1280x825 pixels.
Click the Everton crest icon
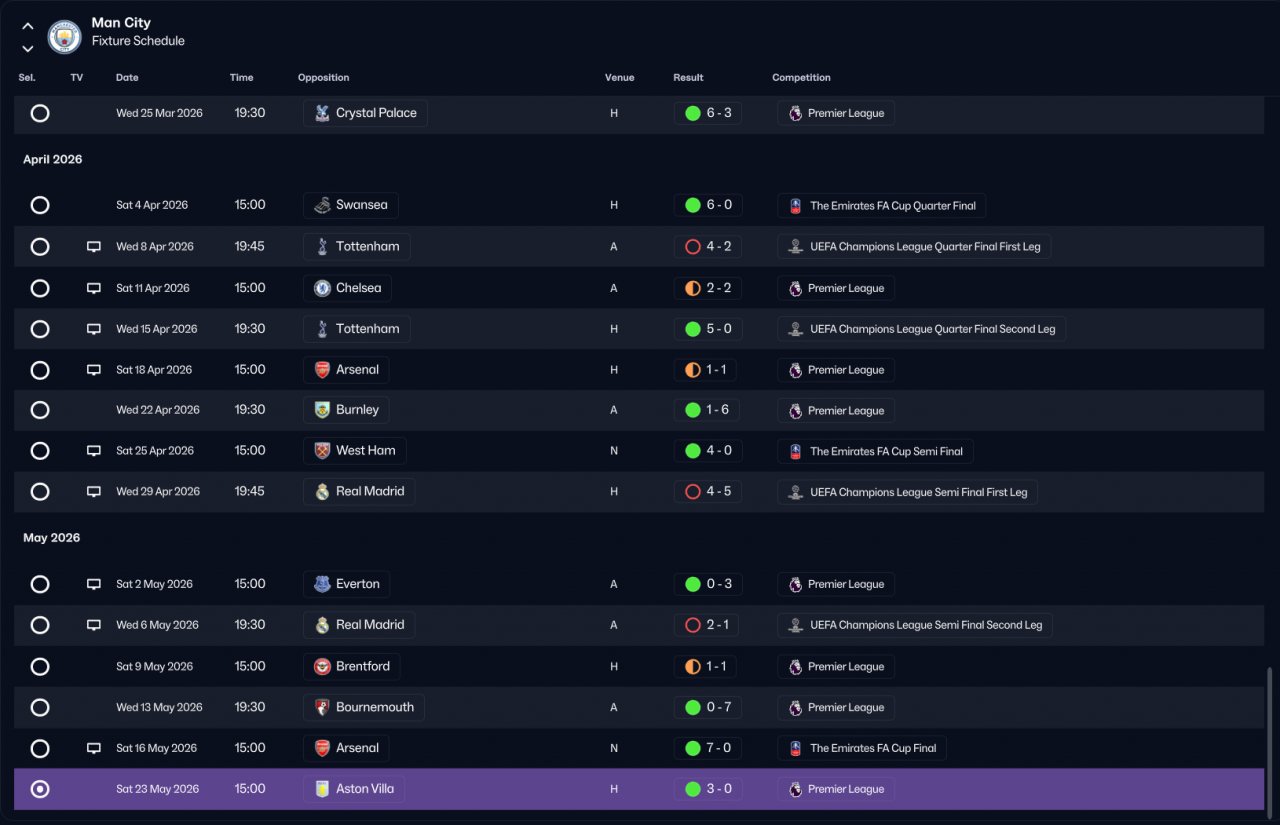pos(322,584)
